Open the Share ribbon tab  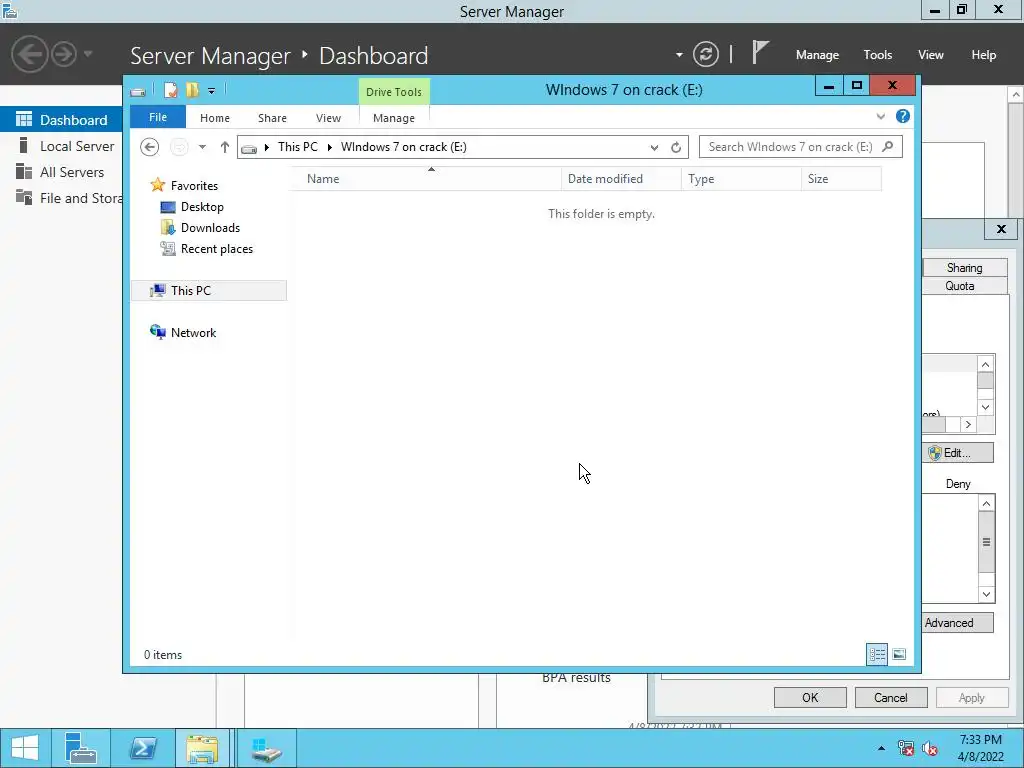272,118
